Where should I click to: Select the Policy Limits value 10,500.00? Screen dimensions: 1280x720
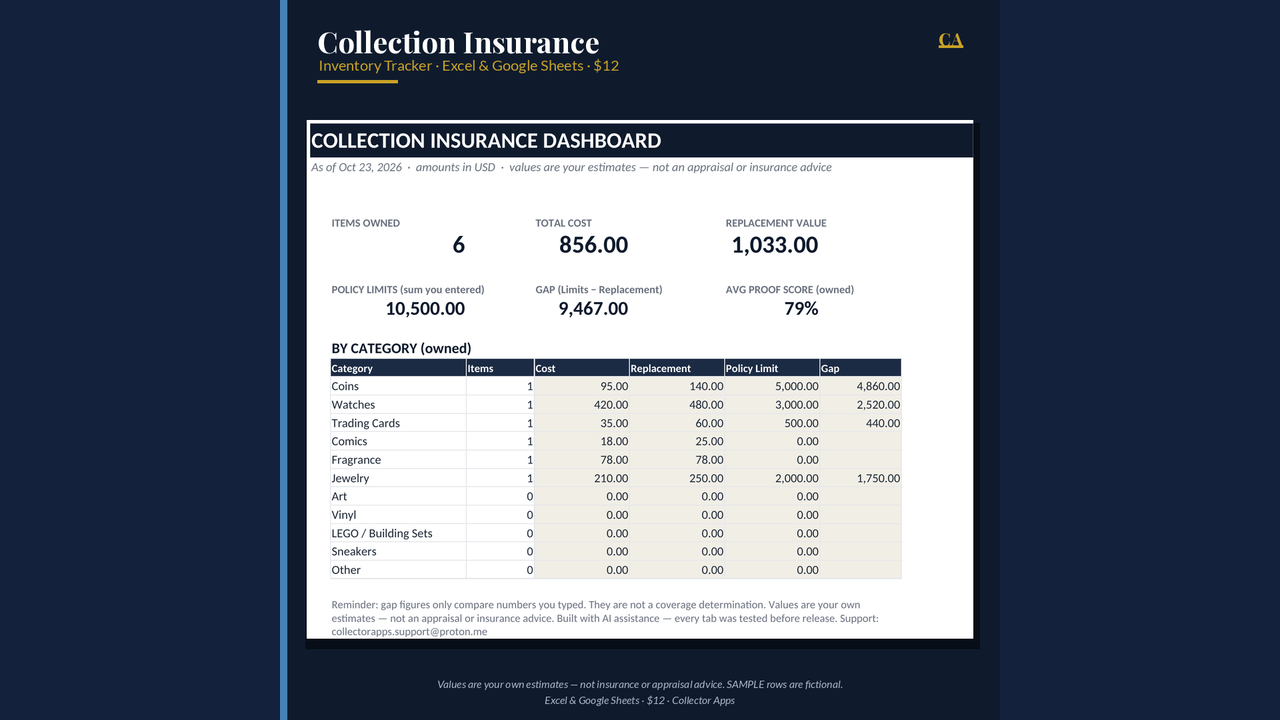coord(425,309)
